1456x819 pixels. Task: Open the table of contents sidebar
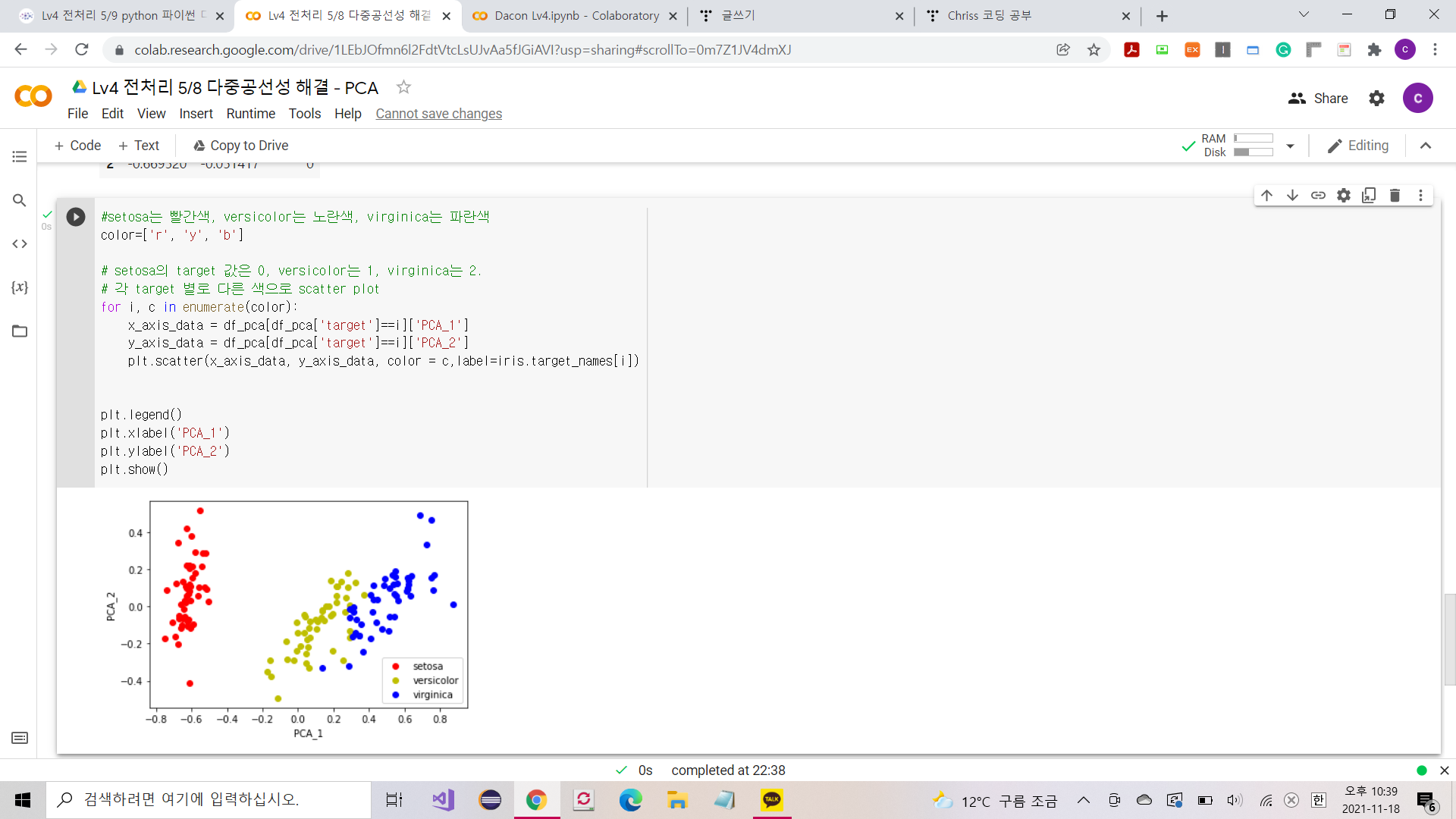[x=20, y=157]
